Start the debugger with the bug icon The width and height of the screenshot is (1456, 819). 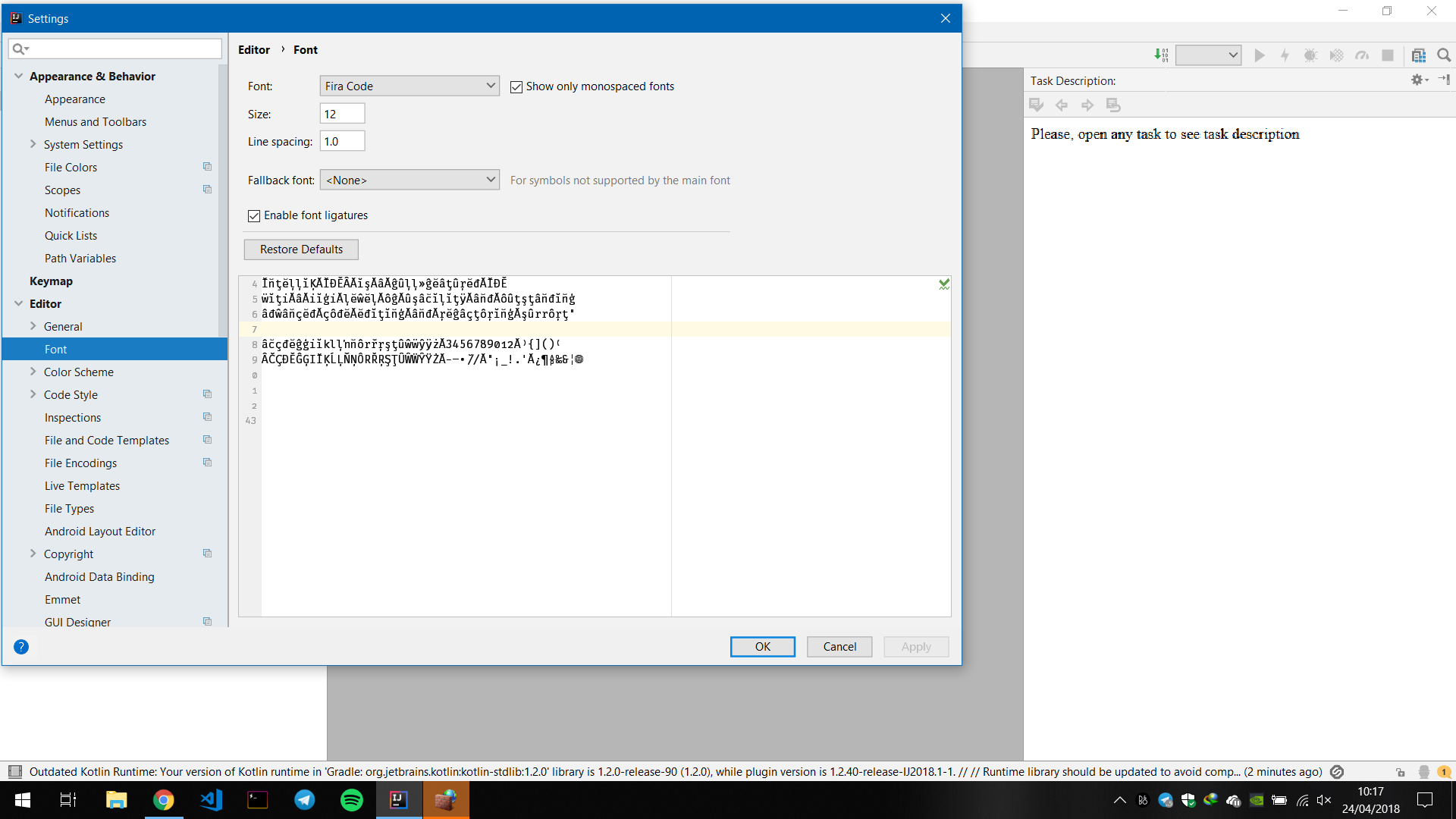(x=1310, y=55)
